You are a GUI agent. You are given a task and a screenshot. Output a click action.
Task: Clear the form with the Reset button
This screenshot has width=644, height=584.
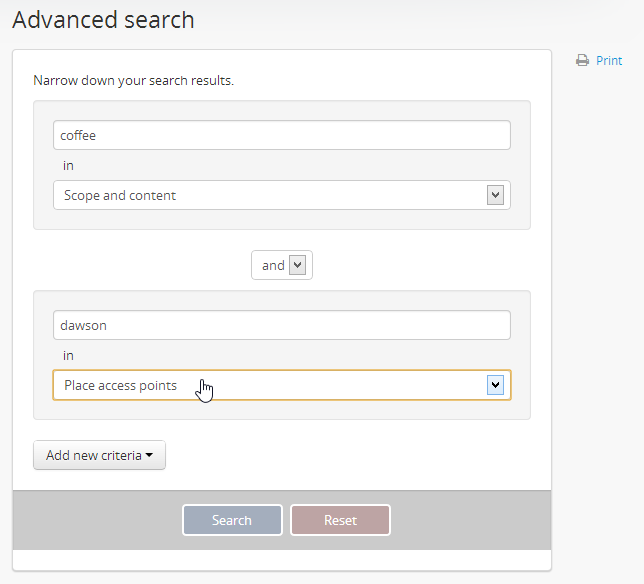(x=340, y=520)
